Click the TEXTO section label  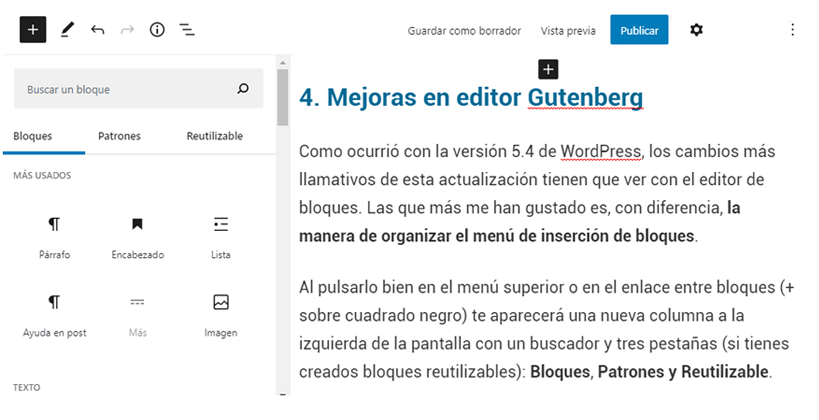pos(27,388)
